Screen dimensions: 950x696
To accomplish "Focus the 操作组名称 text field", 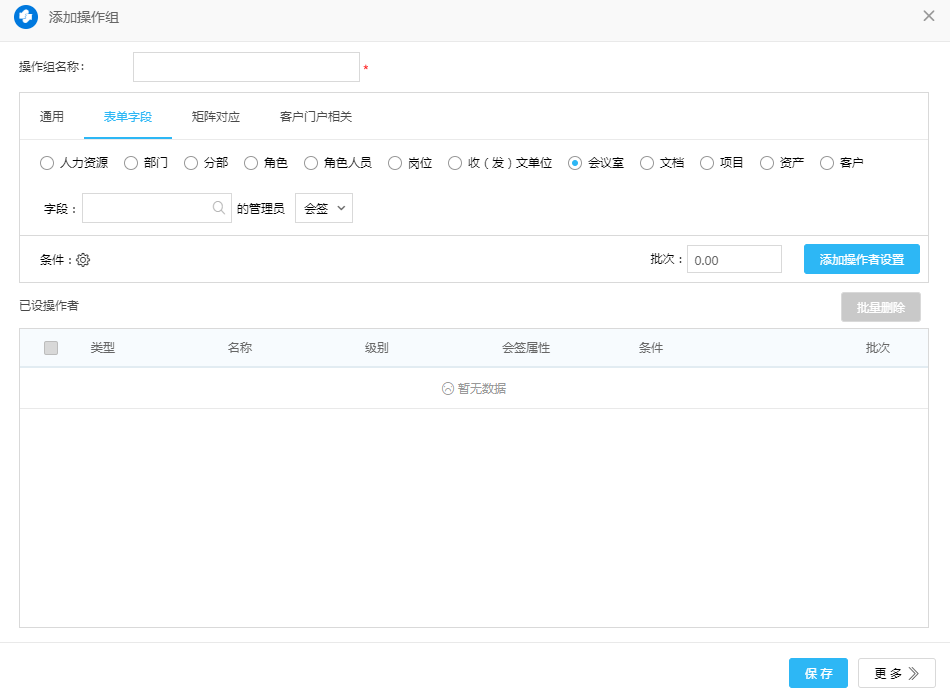I will click(x=246, y=67).
